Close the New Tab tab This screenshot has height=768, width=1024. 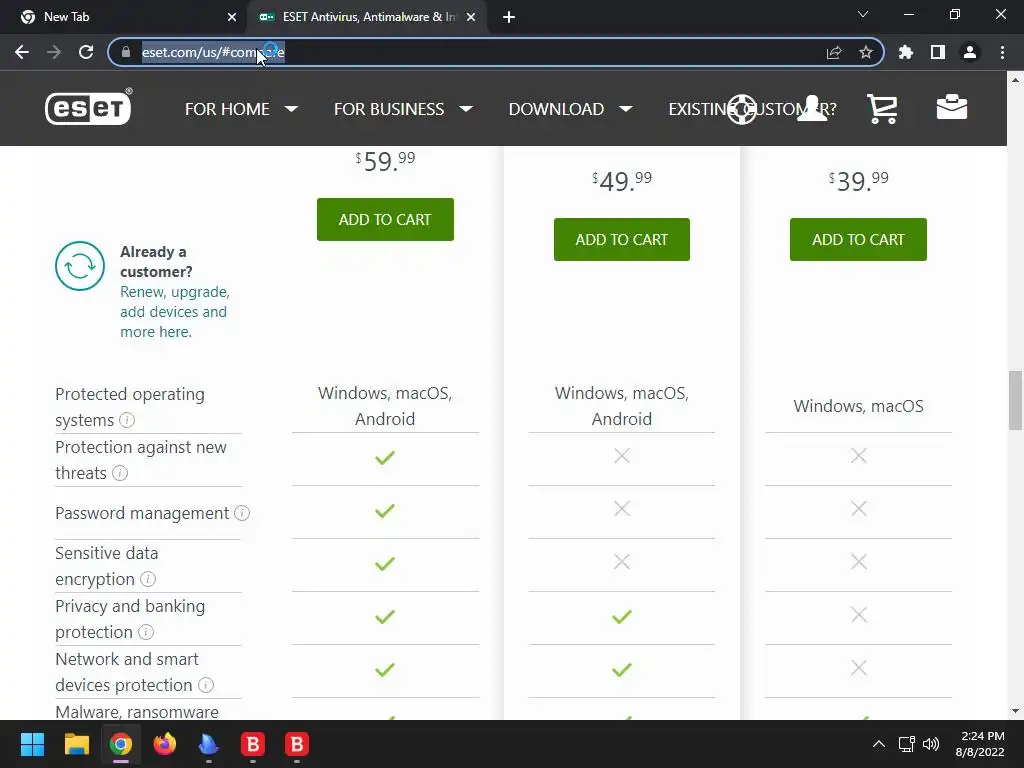pyautogui.click(x=232, y=17)
